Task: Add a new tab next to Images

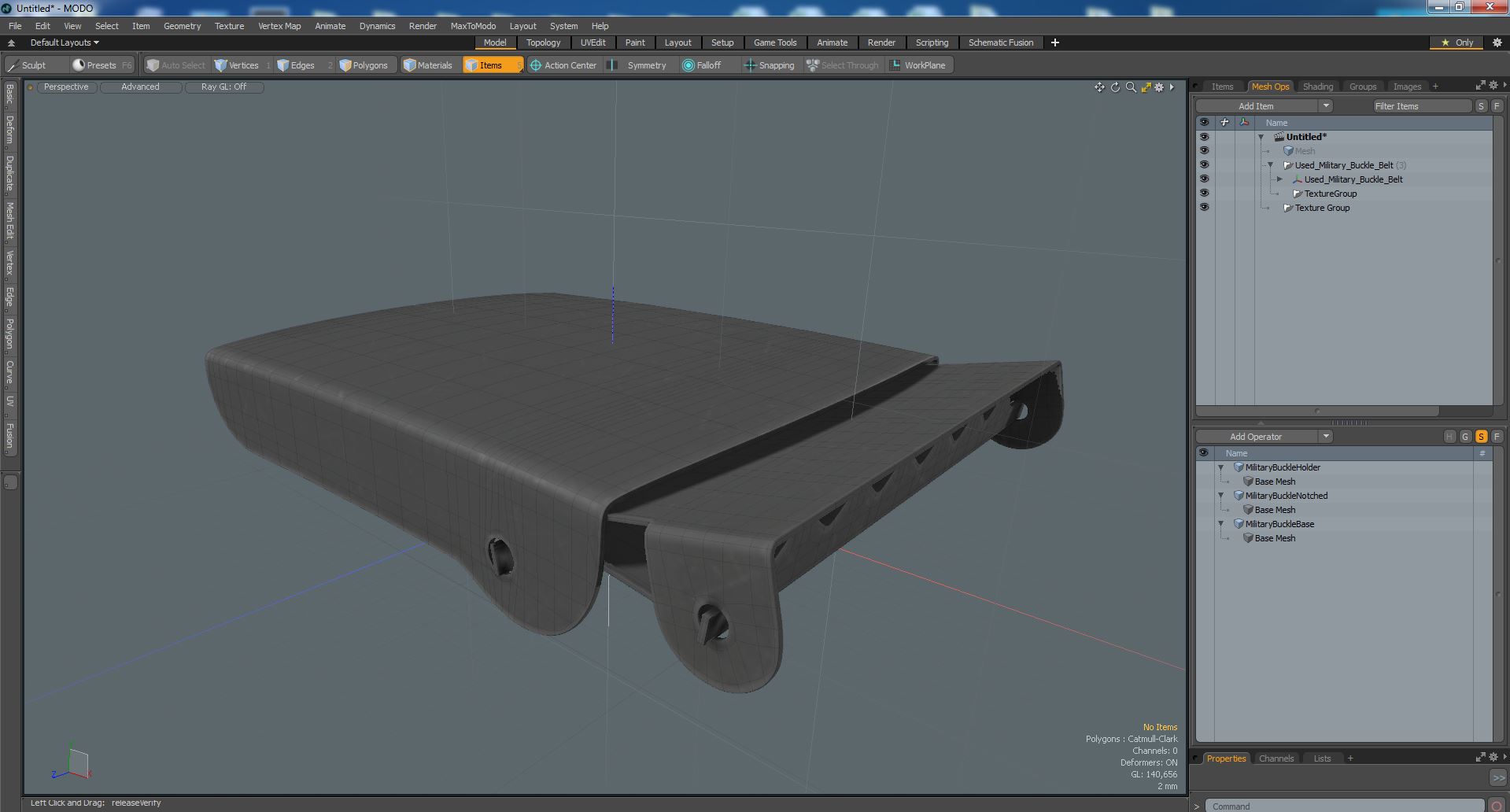Action: pyautogui.click(x=1435, y=87)
